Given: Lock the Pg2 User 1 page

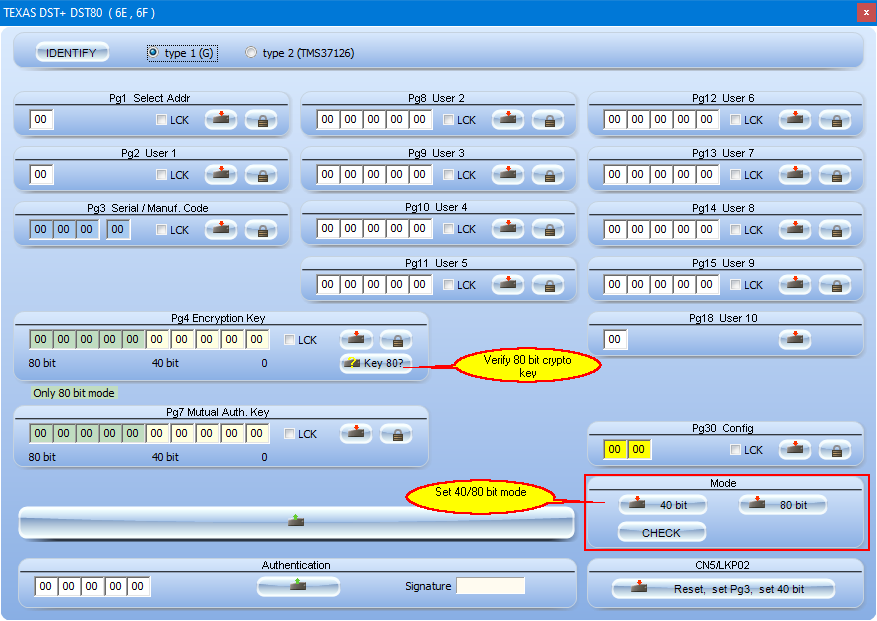Looking at the screenshot, I should pos(262,175).
